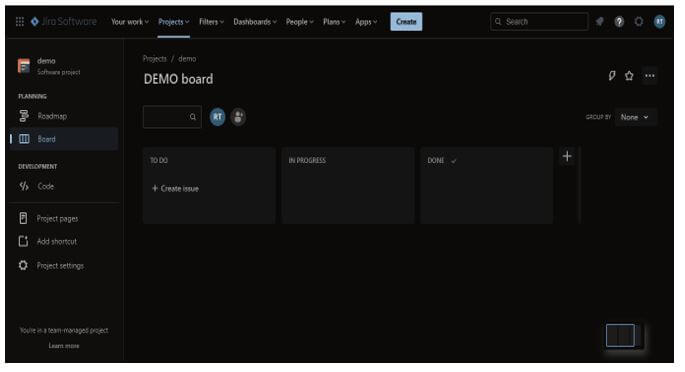The width and height of the screenshot is (685, 372).
Task: Open the notifications icon in top bar
Action: pos(600,21)
